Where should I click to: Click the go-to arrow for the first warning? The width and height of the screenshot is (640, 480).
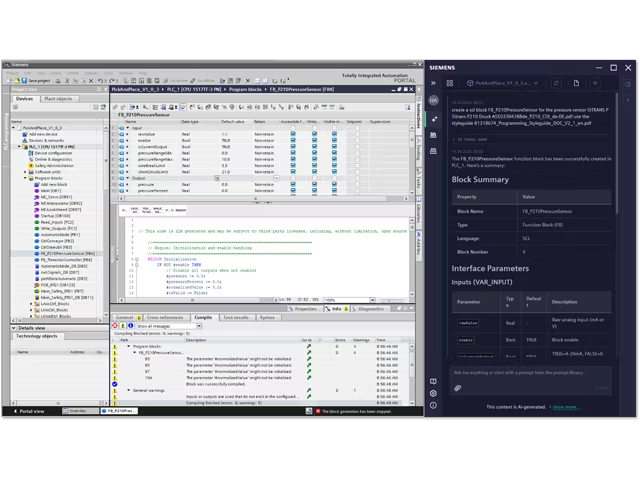coord(309,357)
